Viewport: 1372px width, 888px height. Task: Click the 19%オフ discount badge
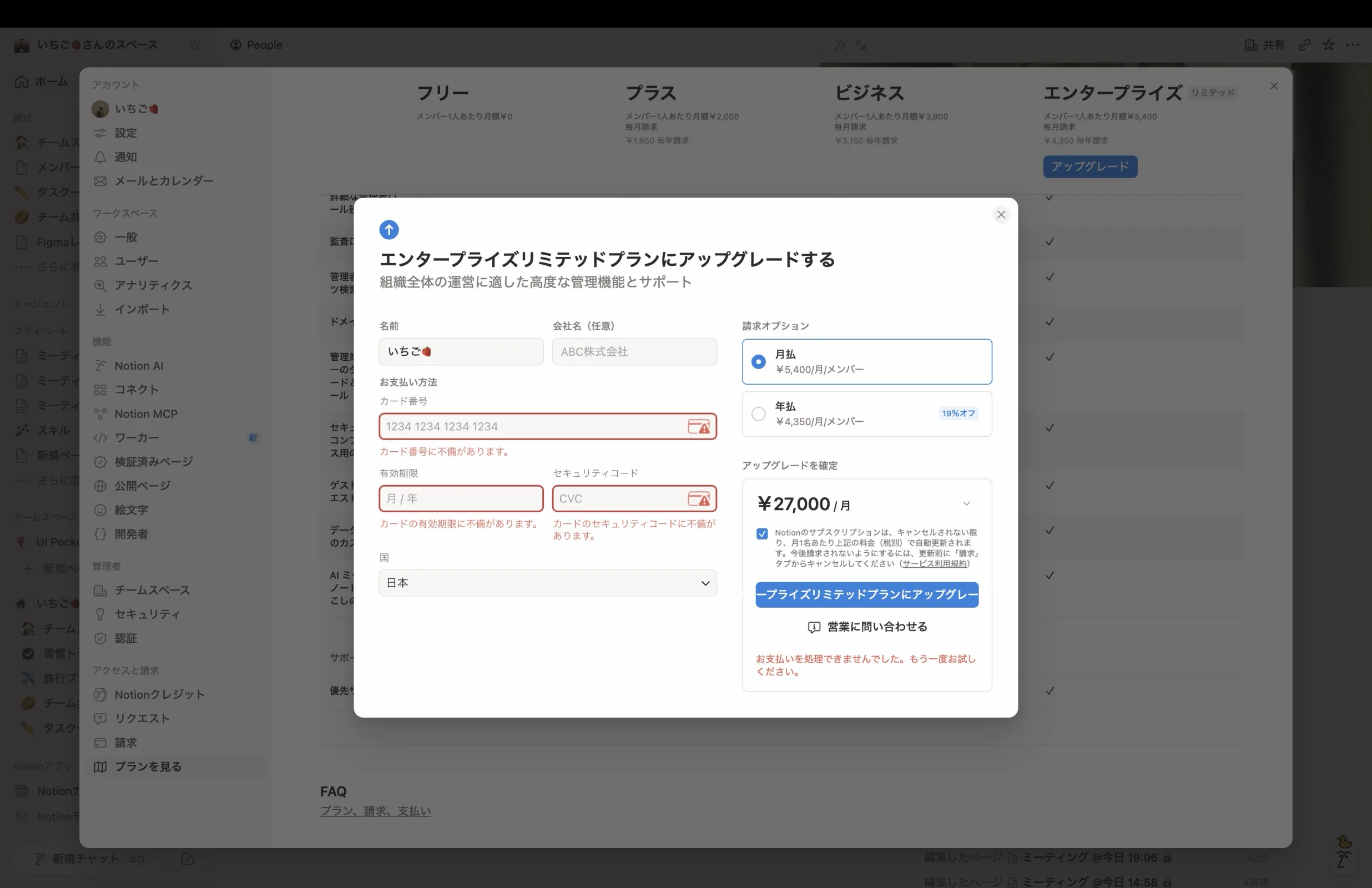click(x=958, y=413)
